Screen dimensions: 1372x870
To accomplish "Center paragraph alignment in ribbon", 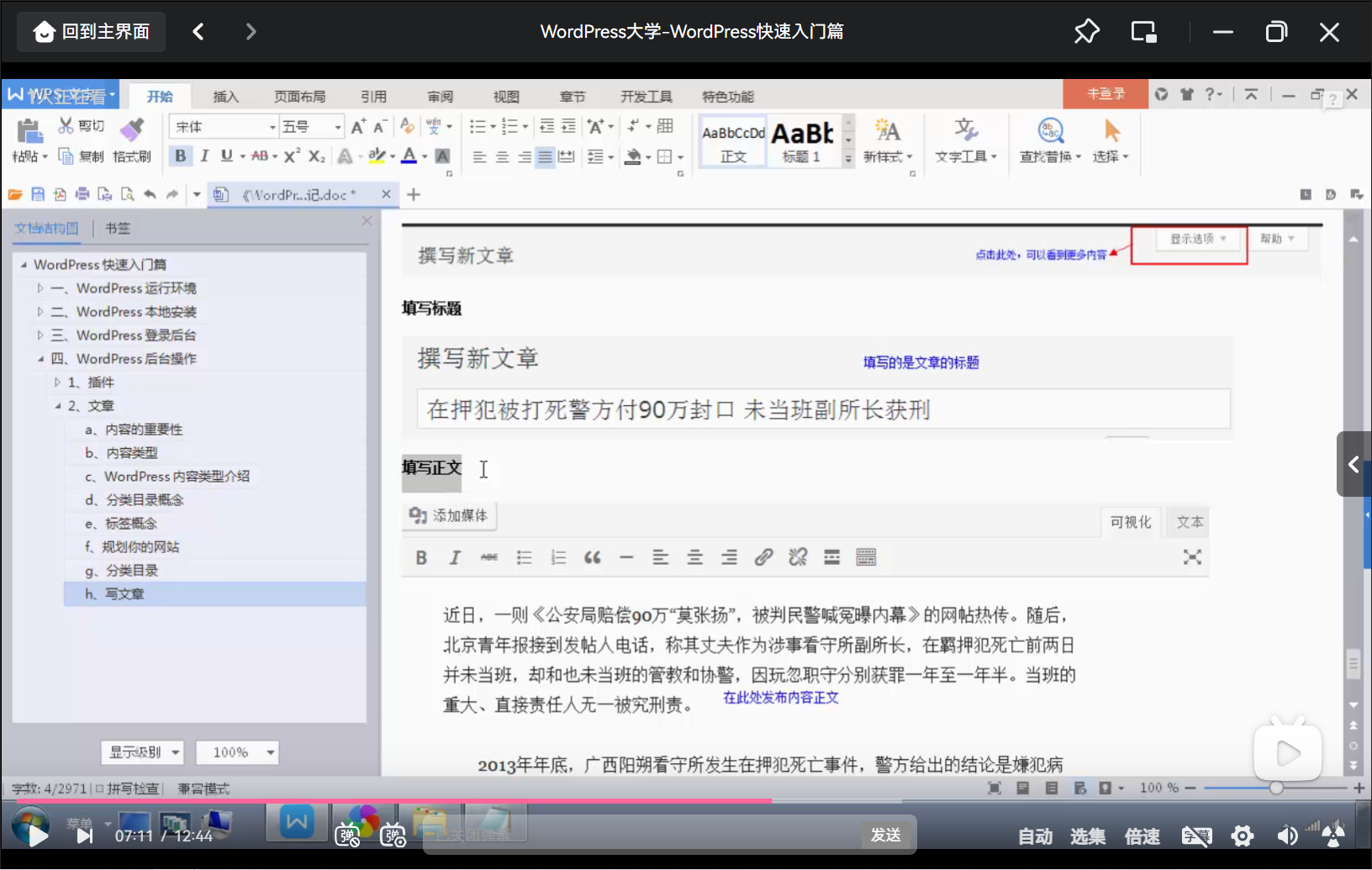I will coord(502,157).
